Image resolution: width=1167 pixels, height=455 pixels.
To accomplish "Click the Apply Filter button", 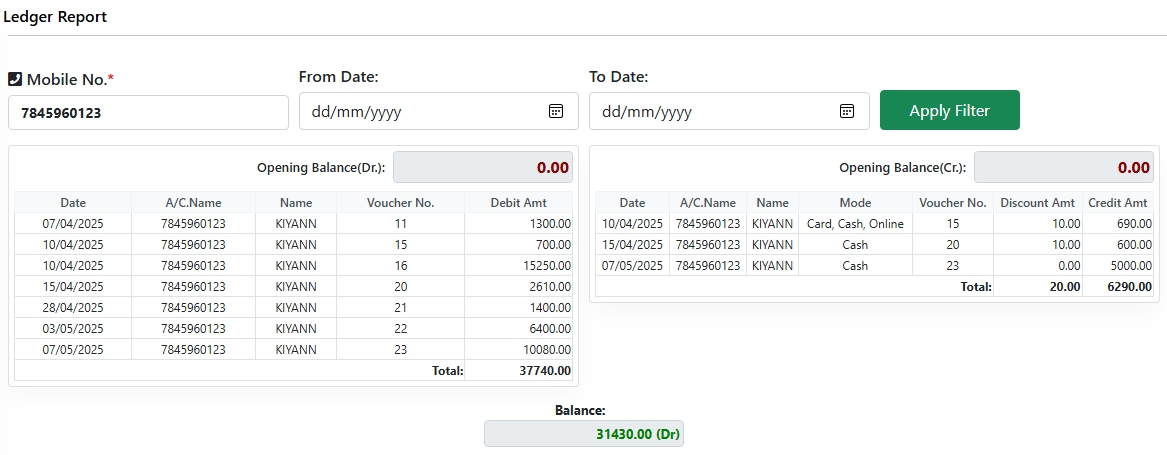I will (950, 110).
